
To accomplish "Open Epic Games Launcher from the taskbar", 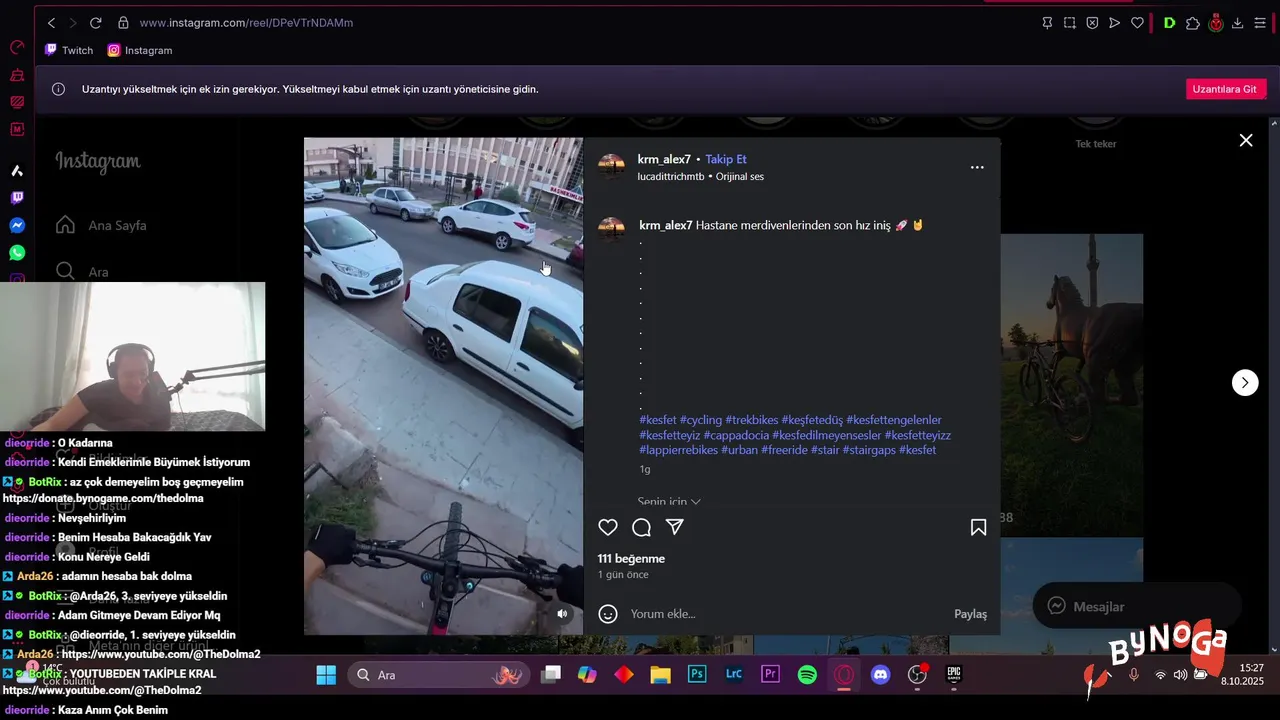I will click(x=954, y=675).
